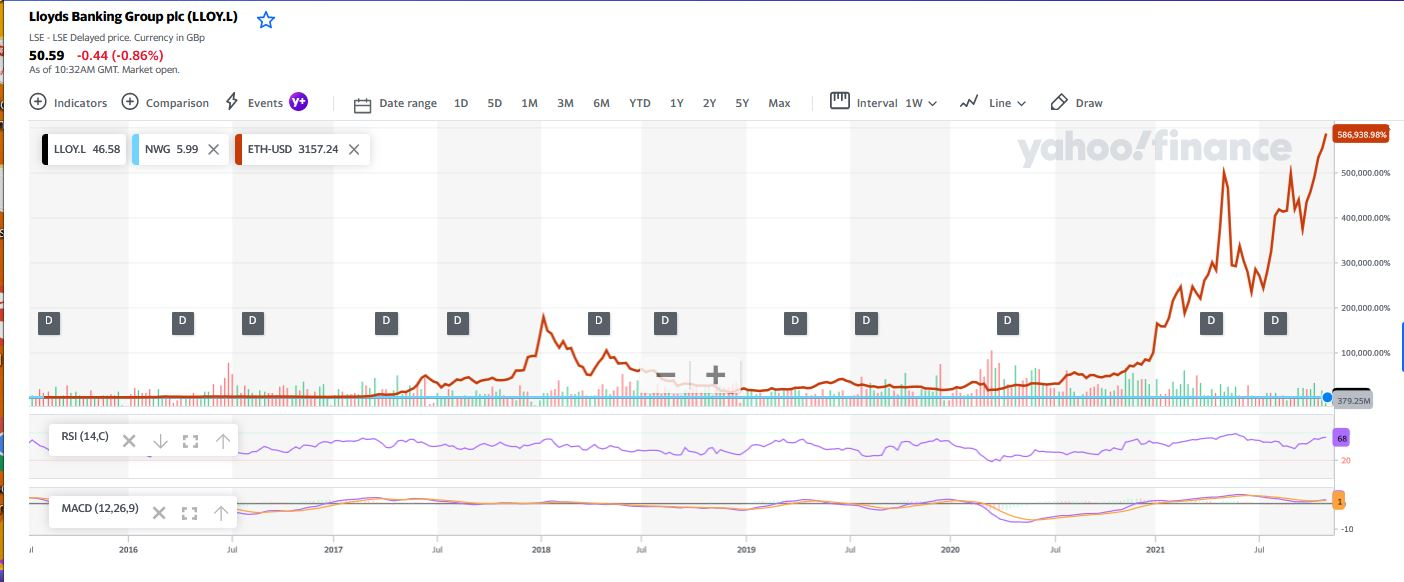Move the MACD panel up

point(221,513)
